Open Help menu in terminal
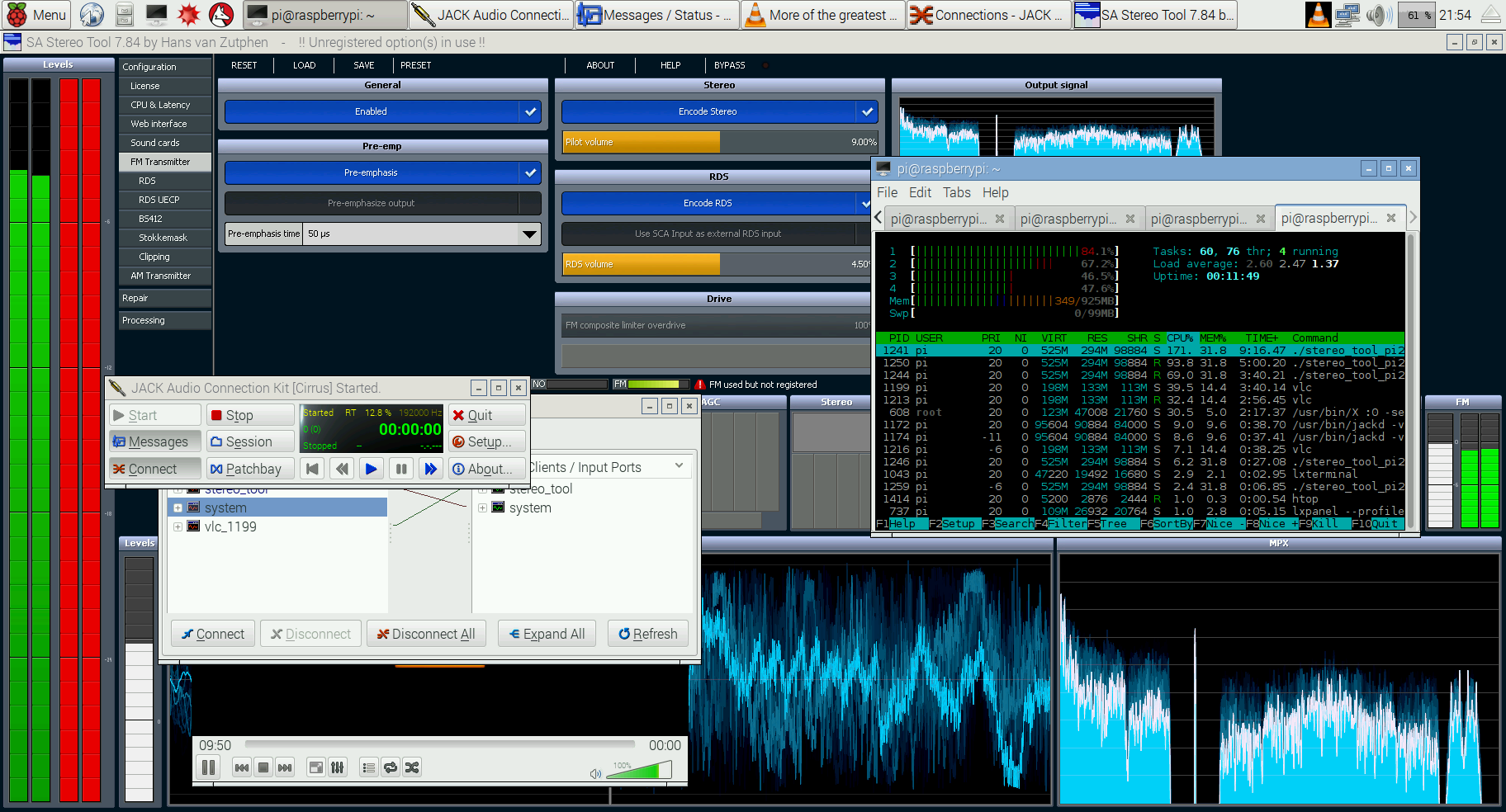Screen dimensions: 1506x812 pyautogui.click(x=995, y=192)
